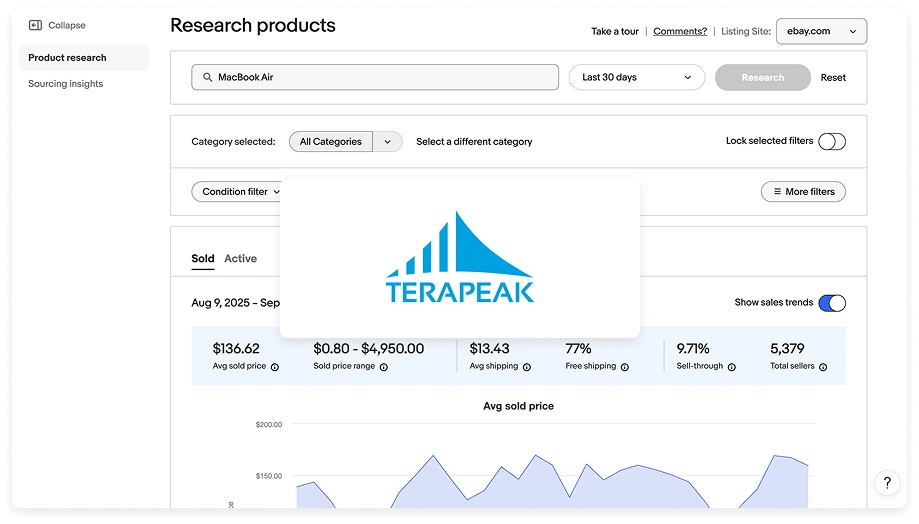Screen dimensions: 919x524
Task: Expand the All Categories chevron
Action: 387,142
